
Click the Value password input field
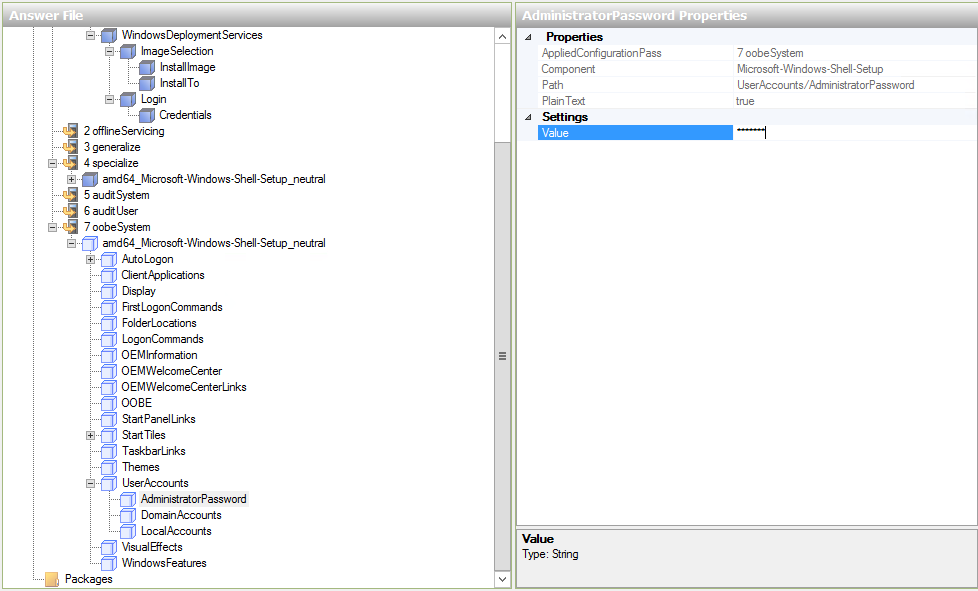coord(855,132)
